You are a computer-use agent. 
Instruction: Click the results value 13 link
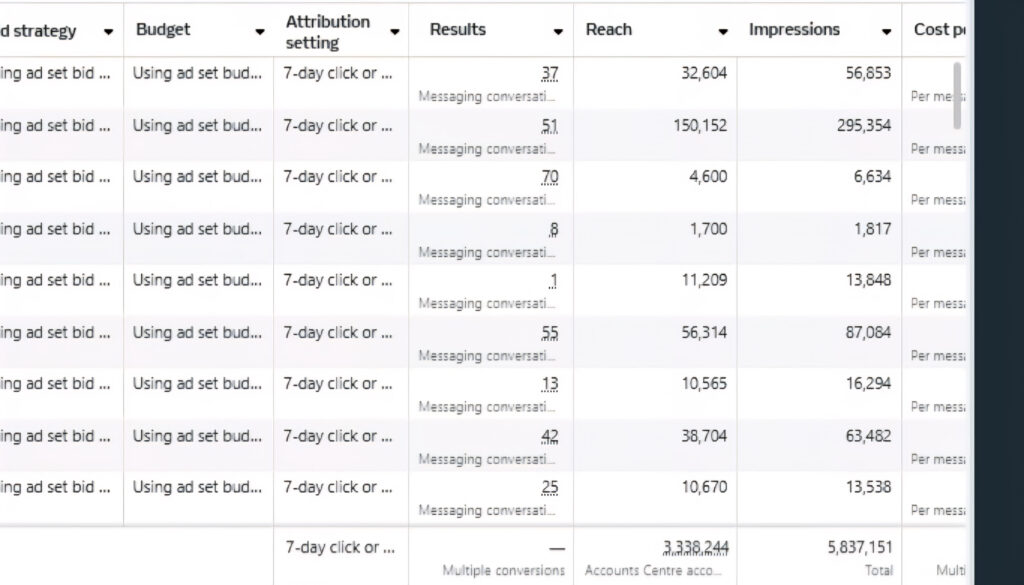(x=550, y=384)
